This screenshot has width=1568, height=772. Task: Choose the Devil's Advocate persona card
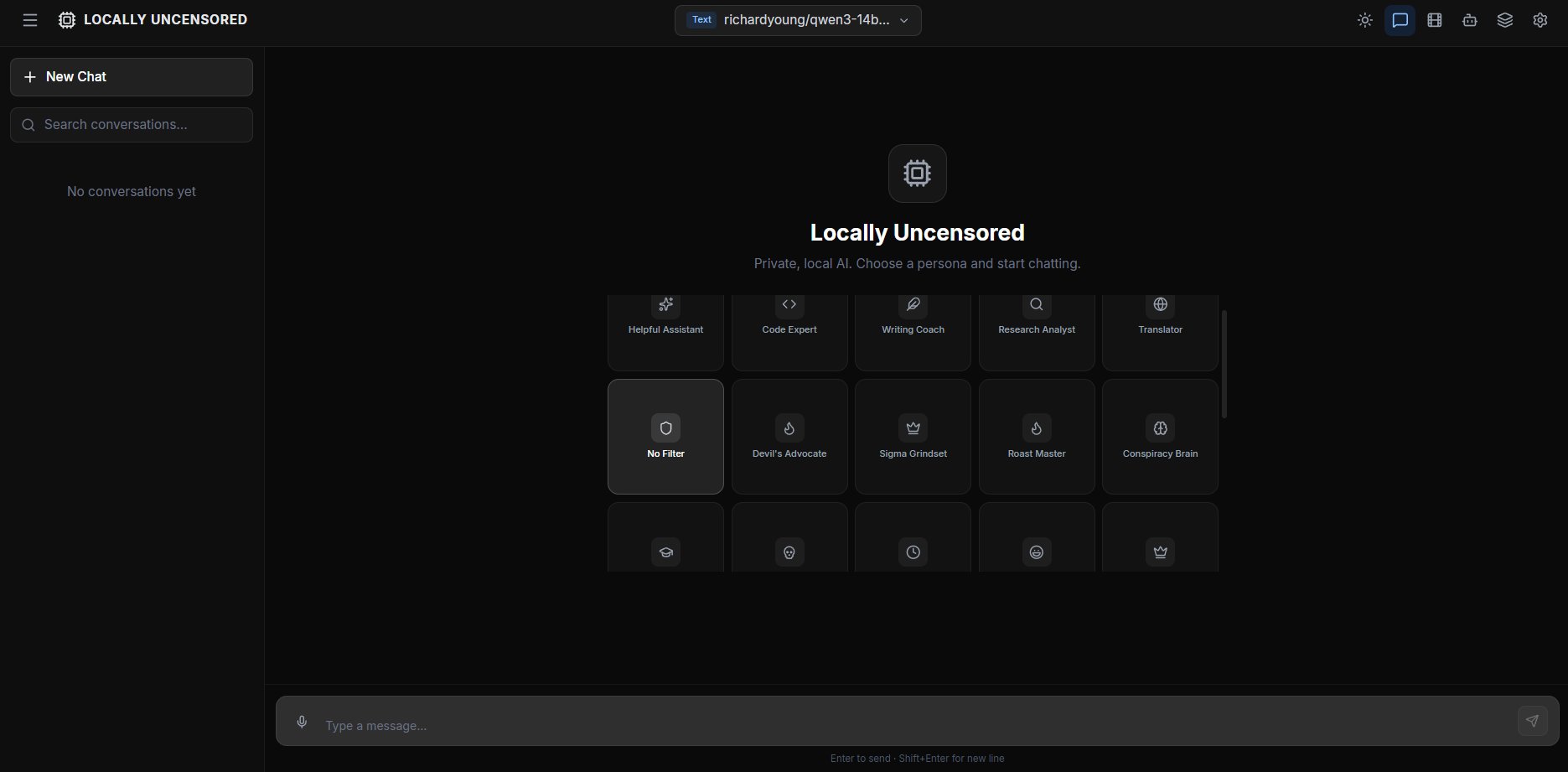tap(789, 436)
